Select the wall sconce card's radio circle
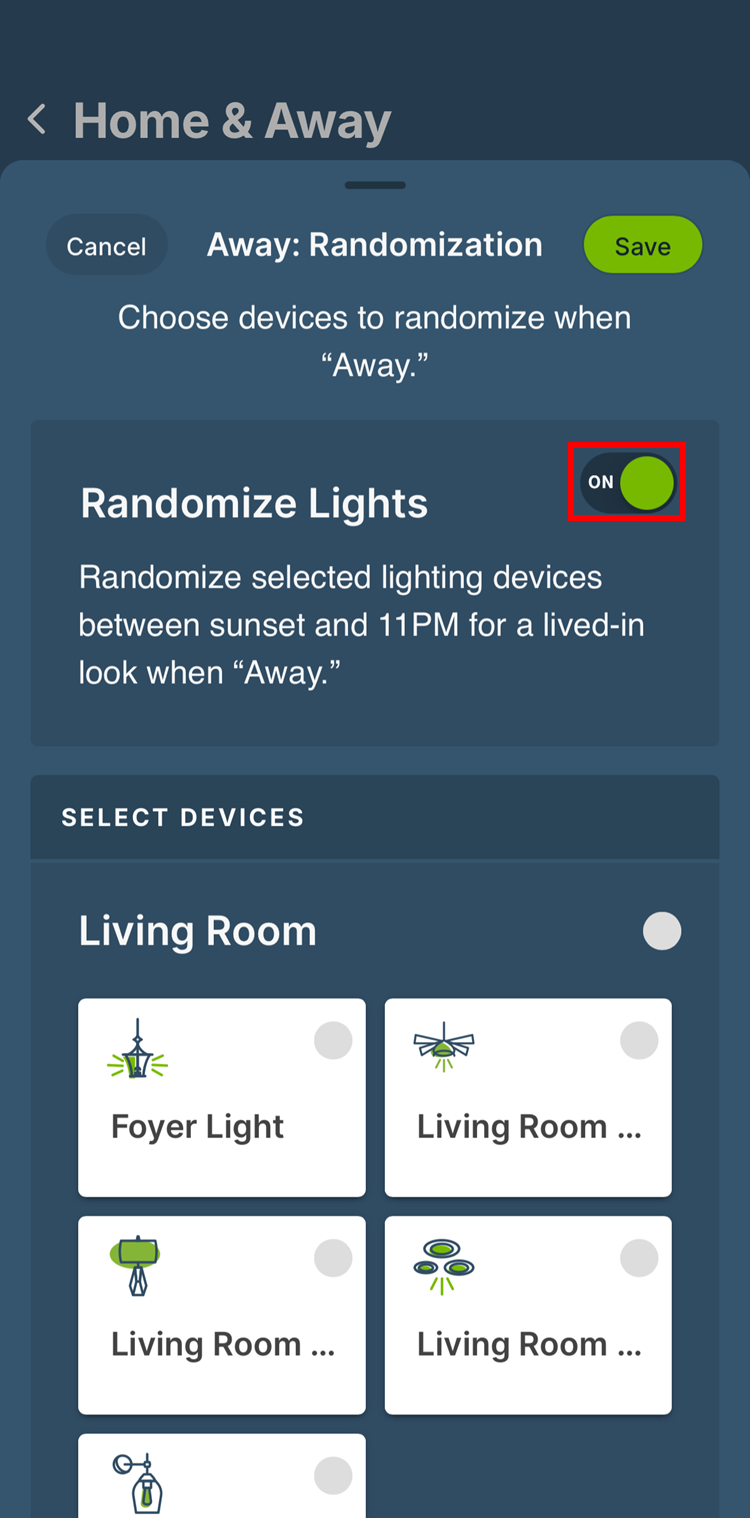This screenshot has height=1518, width=750. click(333, 1475)
